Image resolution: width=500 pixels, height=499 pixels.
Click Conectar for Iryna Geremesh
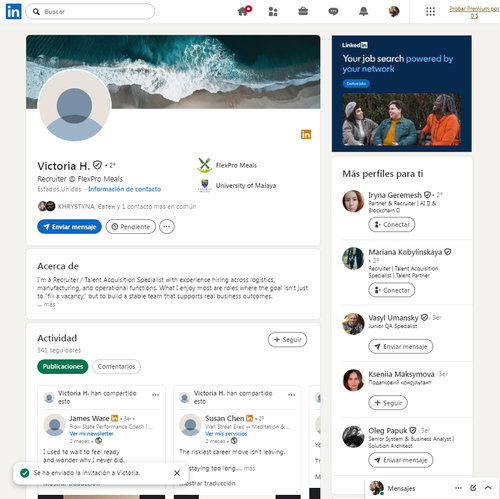[x=392, y=224]
